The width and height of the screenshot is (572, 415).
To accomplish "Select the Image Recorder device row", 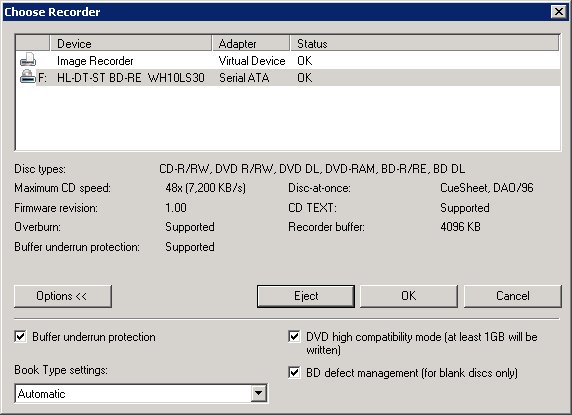I will pyautogui.click(x=287, y=61).
